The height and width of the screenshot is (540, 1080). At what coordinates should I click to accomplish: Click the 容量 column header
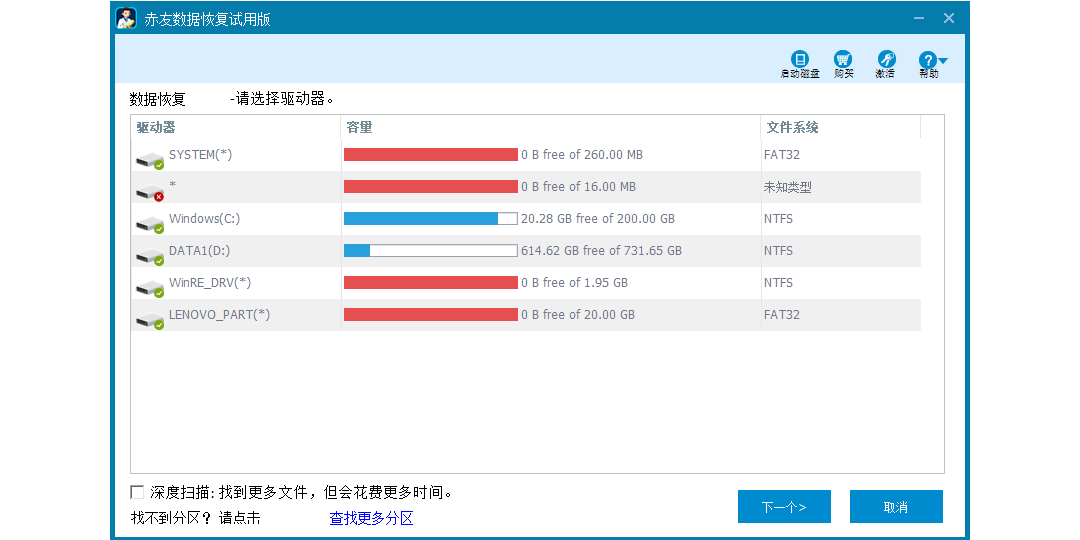coord(359,127)
